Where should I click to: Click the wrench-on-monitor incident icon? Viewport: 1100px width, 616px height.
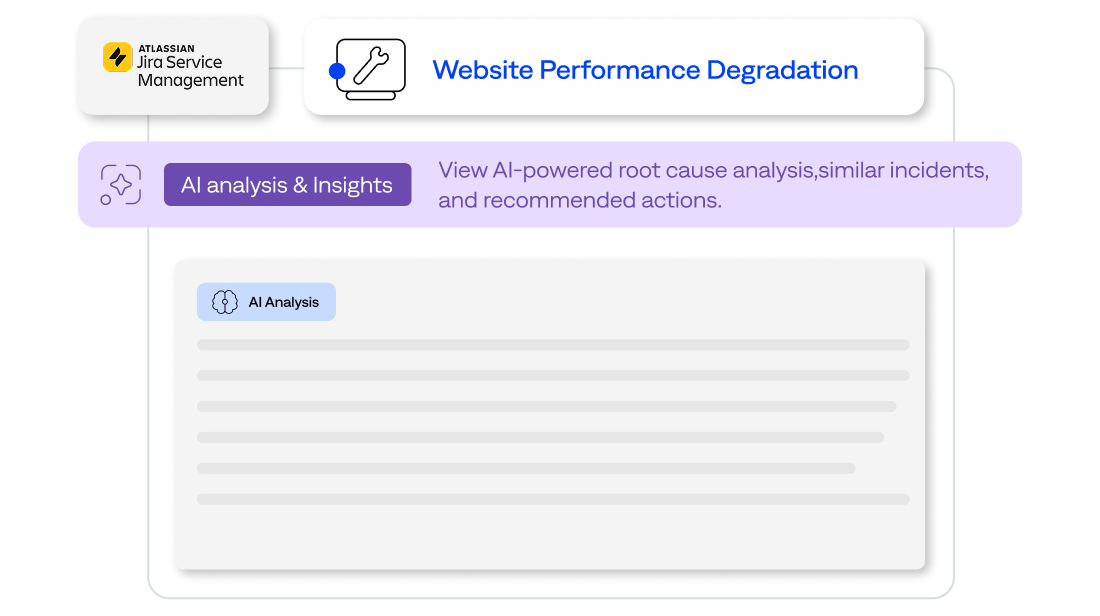click(x=371, y=69)
